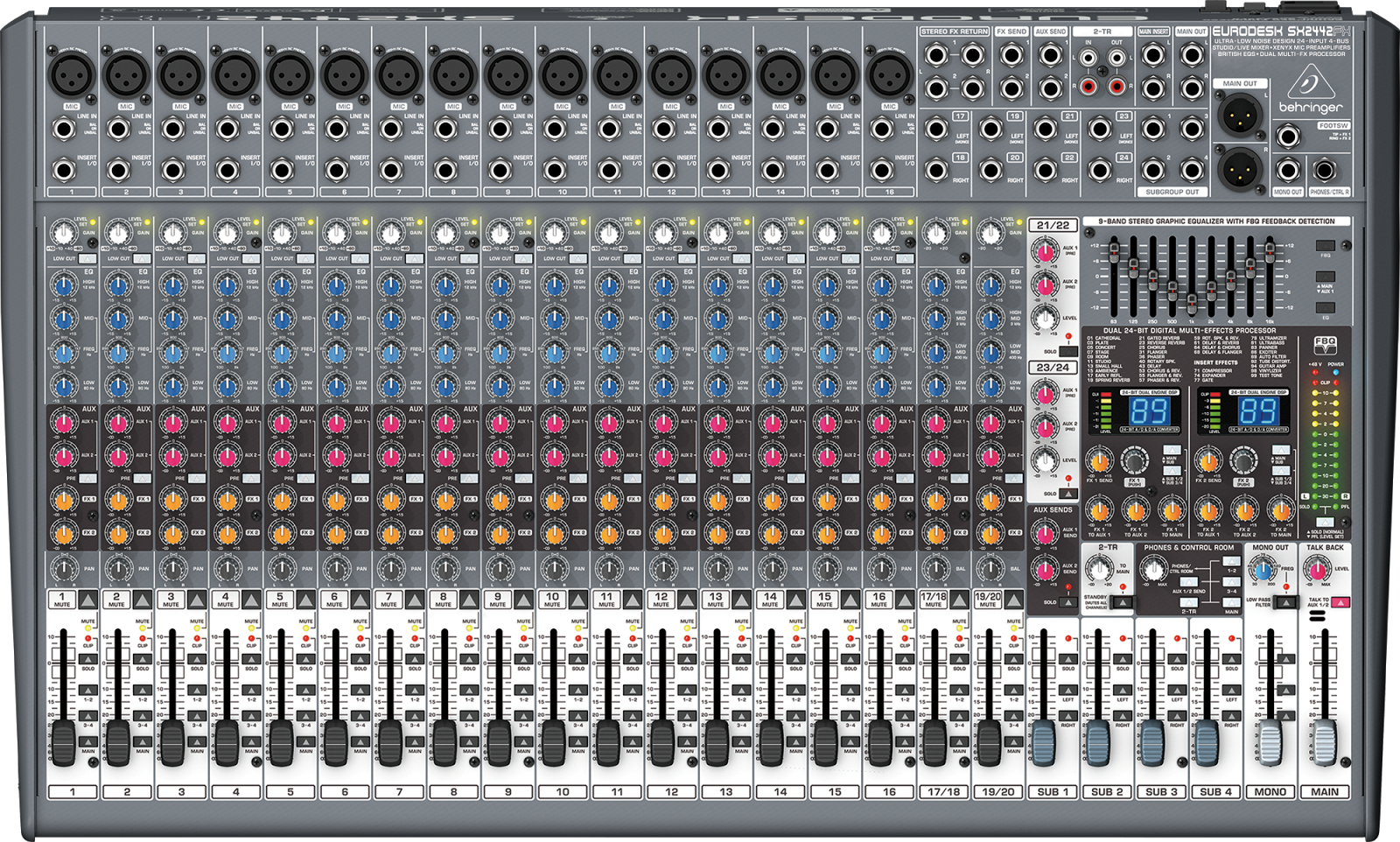Click the Talk Back Level knob
The width and height of the screenshot is (1400, 842).
[x=1317, y=571]
